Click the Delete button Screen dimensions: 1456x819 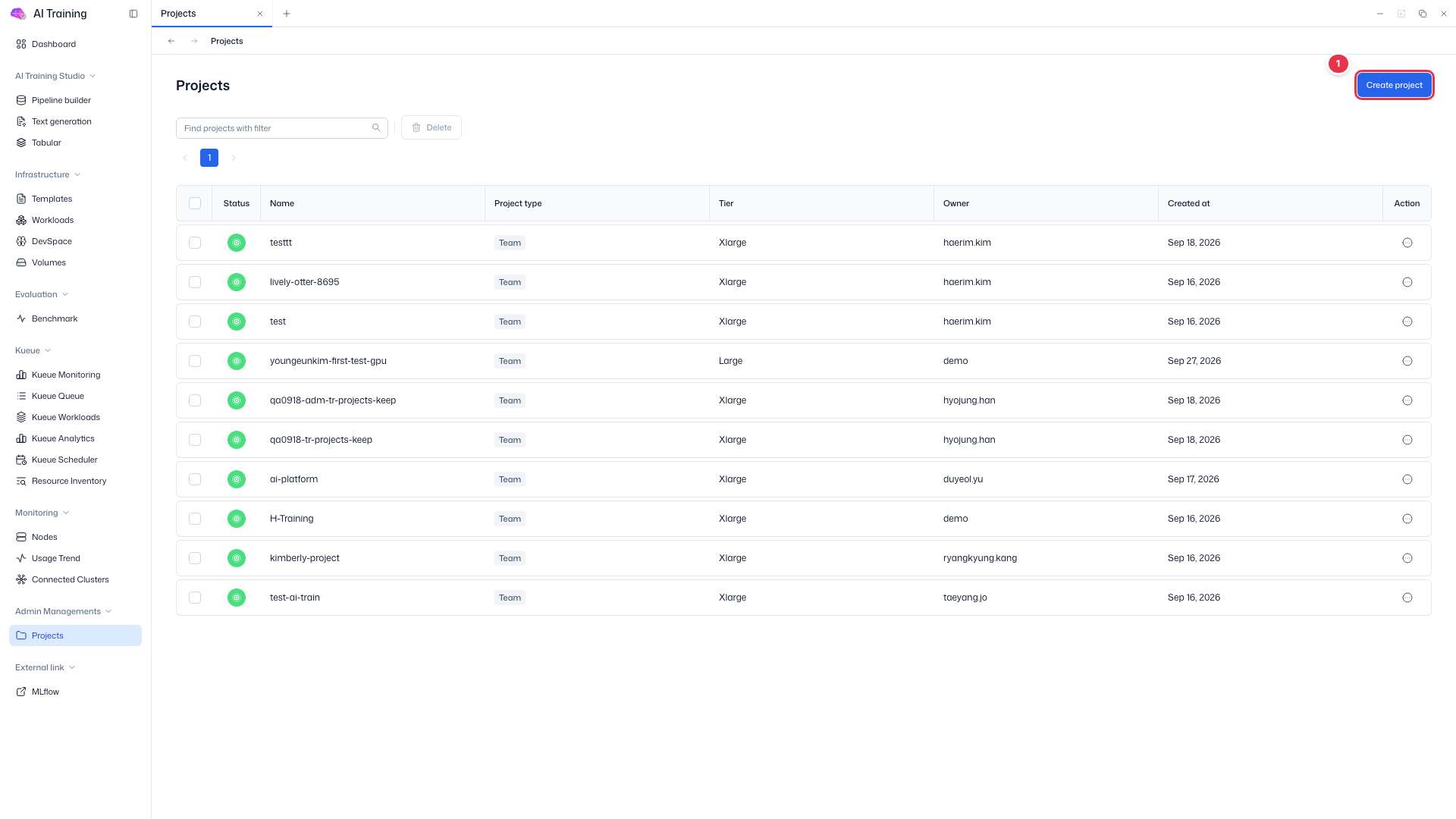(x=431, y=127)
